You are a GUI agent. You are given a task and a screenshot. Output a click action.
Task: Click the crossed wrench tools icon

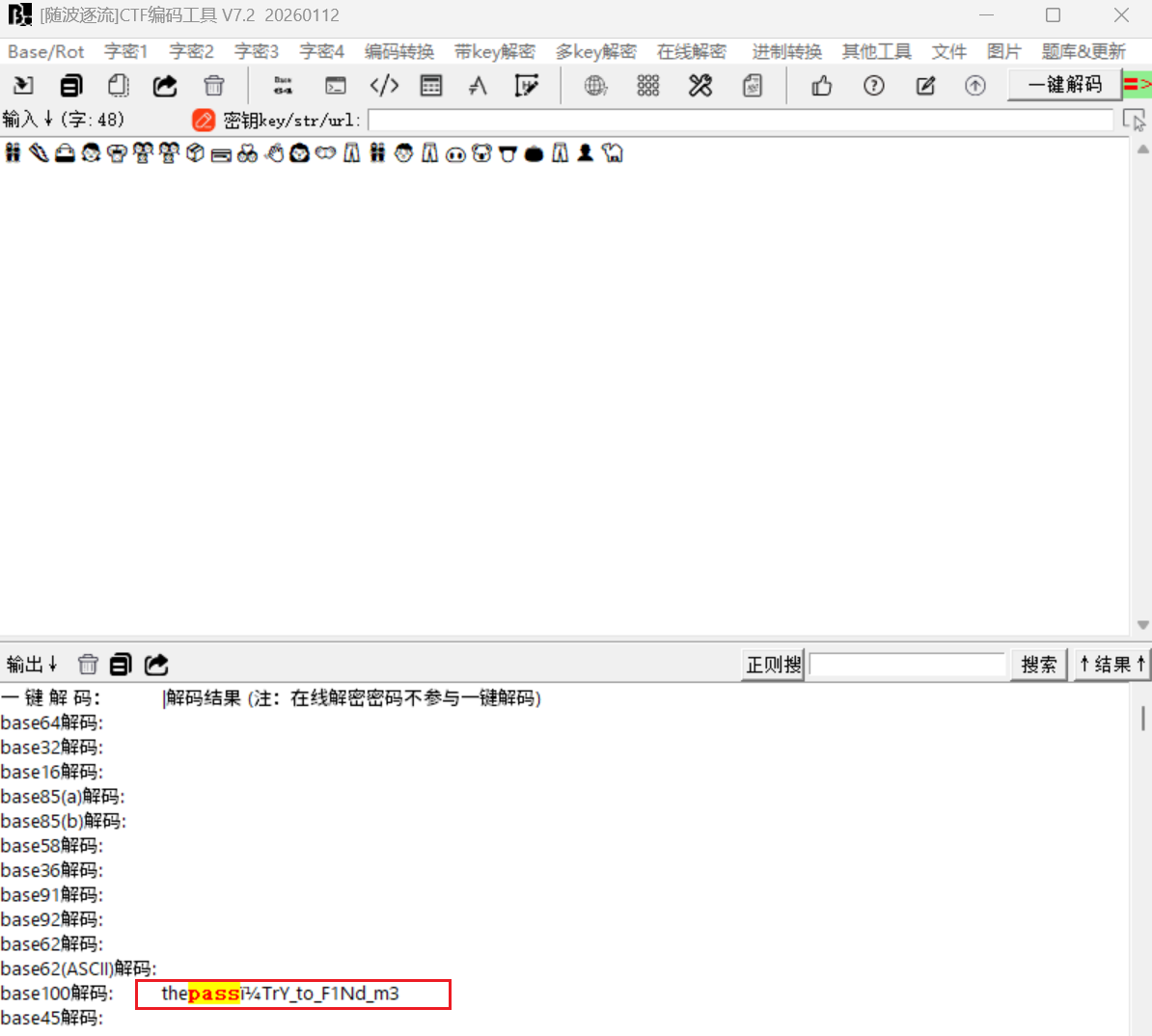tap(700, 86)
